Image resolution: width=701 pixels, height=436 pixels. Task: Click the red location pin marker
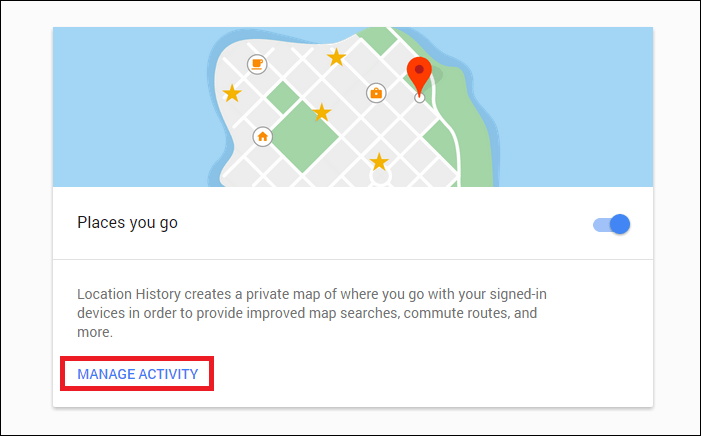419,76
